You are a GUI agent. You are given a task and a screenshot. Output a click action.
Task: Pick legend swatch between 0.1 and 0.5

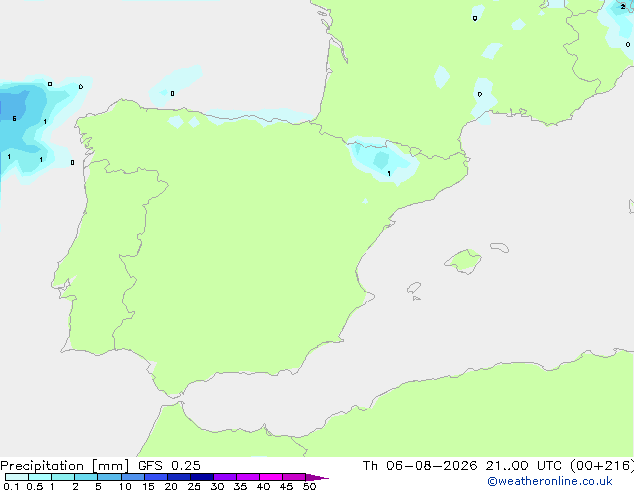click(17, 477)
